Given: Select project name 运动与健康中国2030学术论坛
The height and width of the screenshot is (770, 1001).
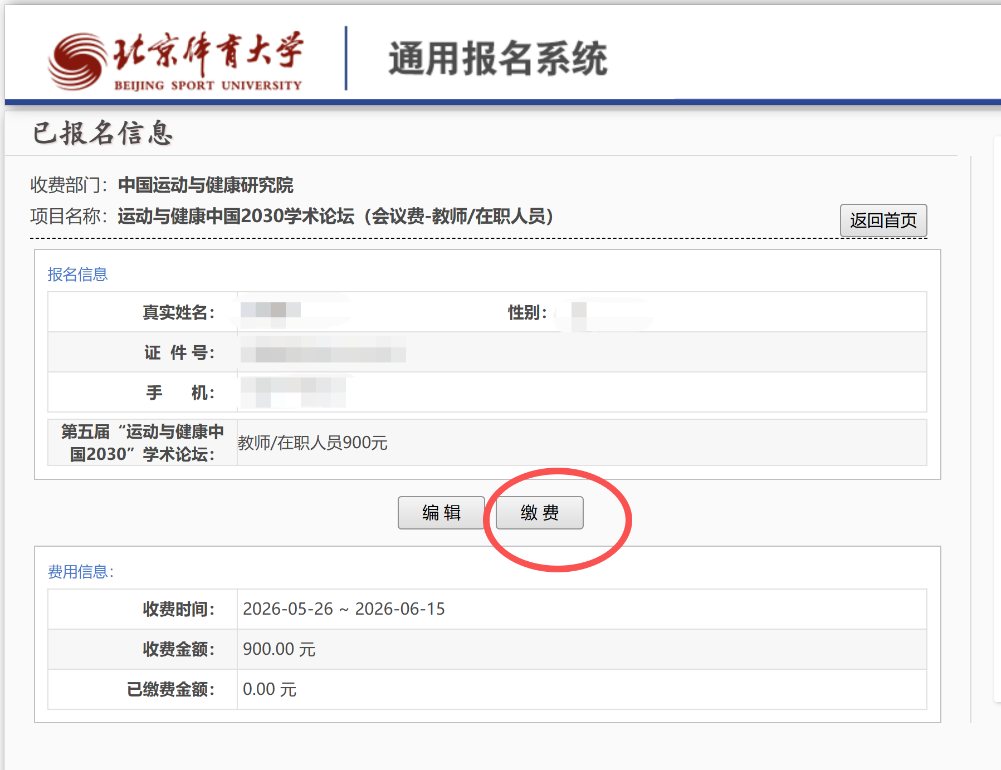Looking at the screenshot, I should 236,216.
